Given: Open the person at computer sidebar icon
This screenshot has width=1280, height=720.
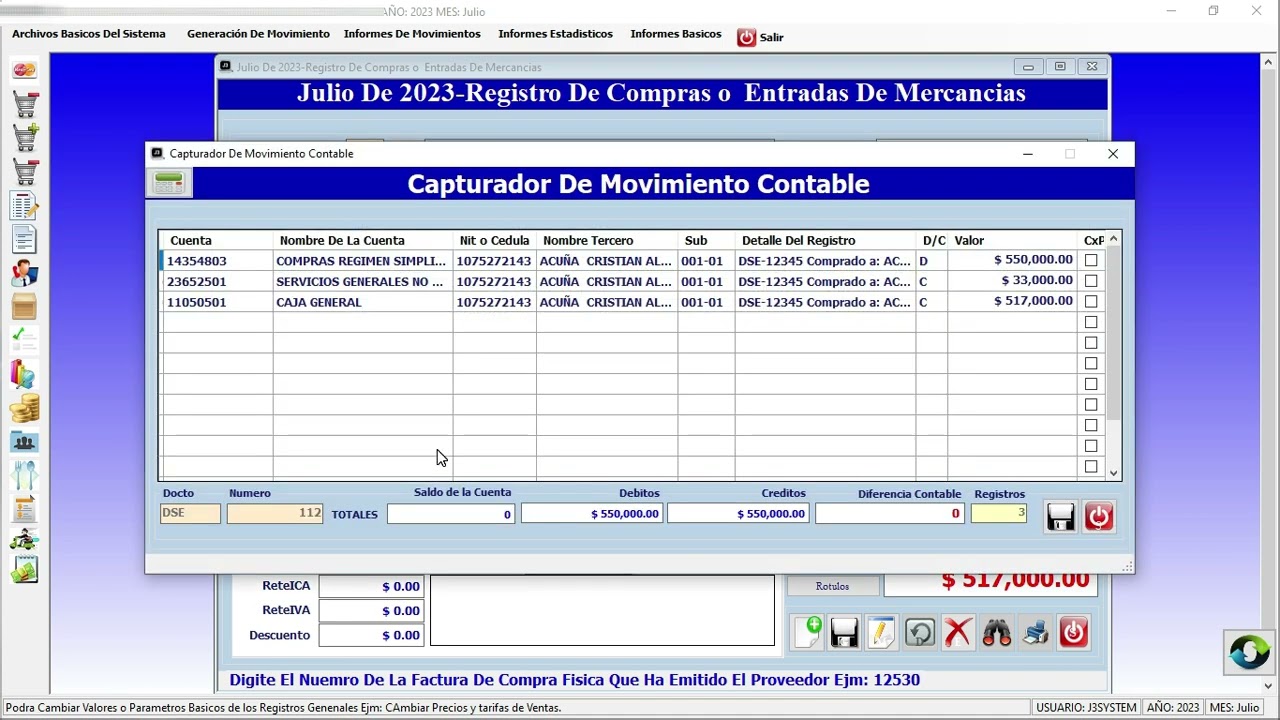Looking at the screenshot, I should [x=24, y=272].
